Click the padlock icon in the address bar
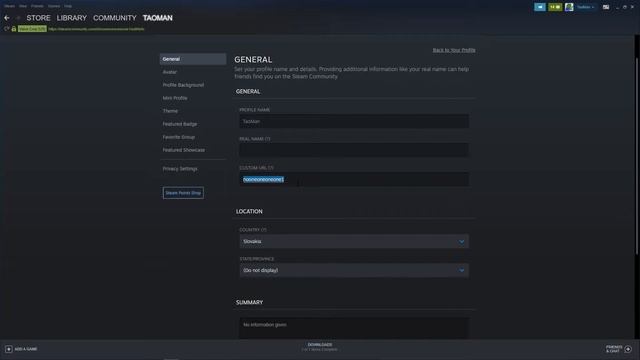Screen dimensions: 640x360 14,29
